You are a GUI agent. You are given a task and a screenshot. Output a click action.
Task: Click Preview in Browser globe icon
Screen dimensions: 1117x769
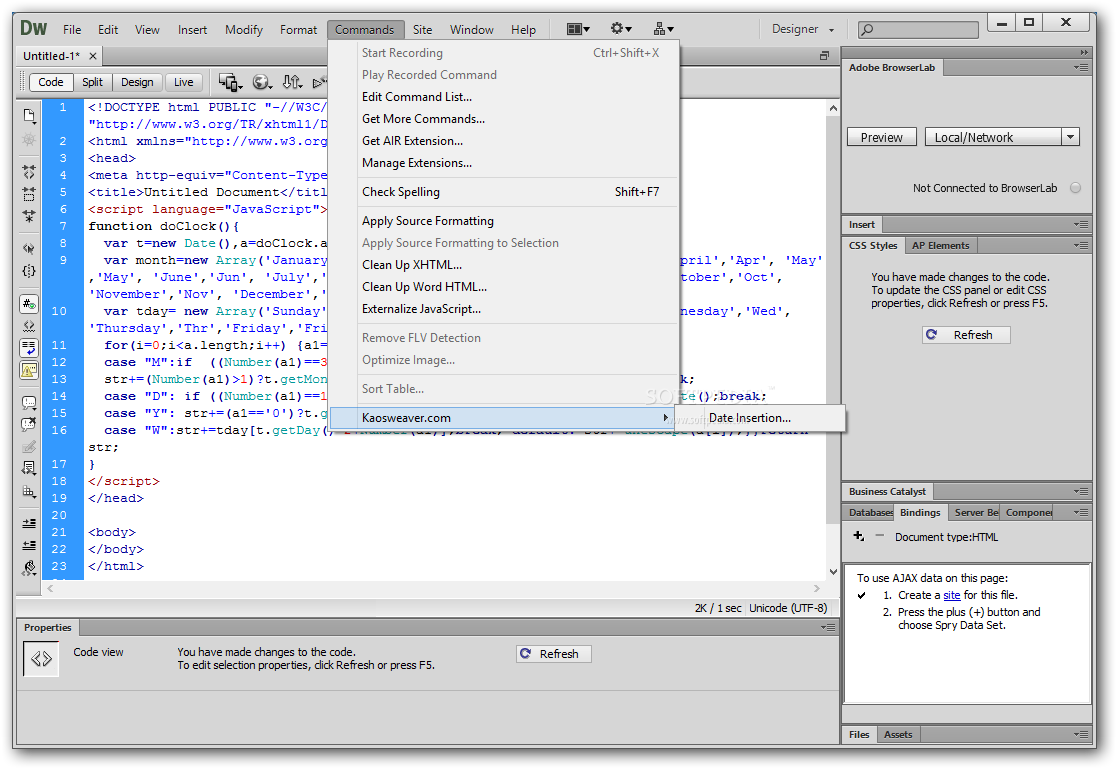[x=262, y=83]
